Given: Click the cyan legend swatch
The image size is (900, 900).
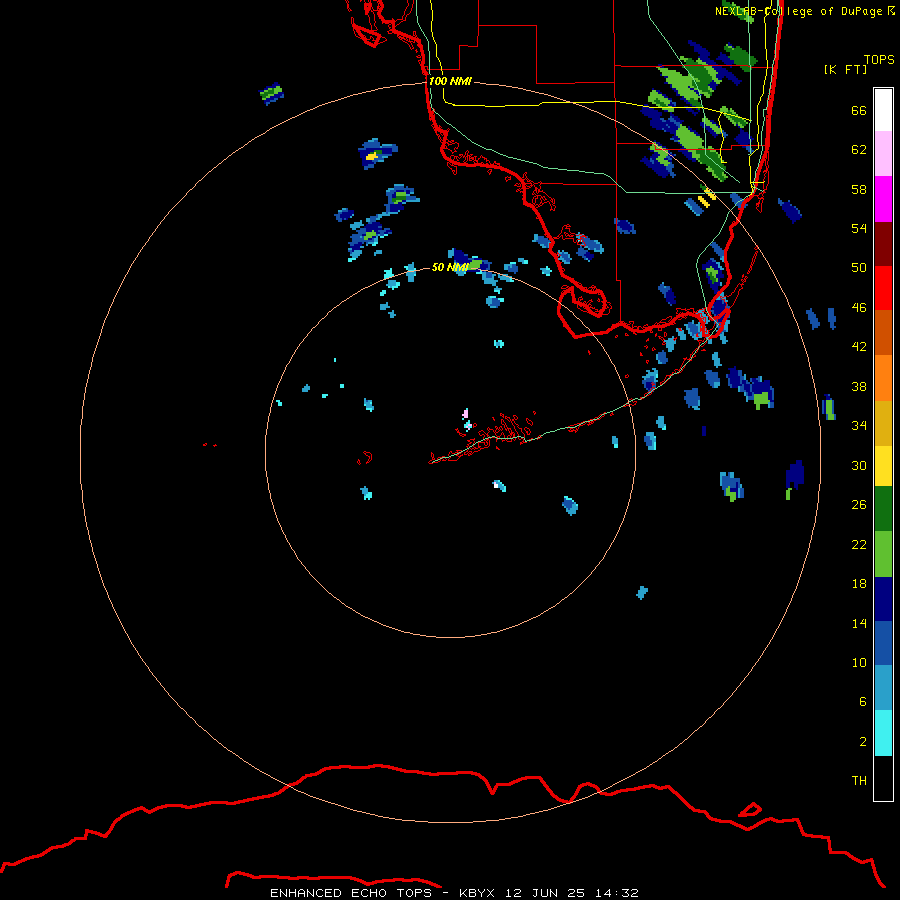Looking at the screenshot, I should pyautogui.click(x=883, y=733).
